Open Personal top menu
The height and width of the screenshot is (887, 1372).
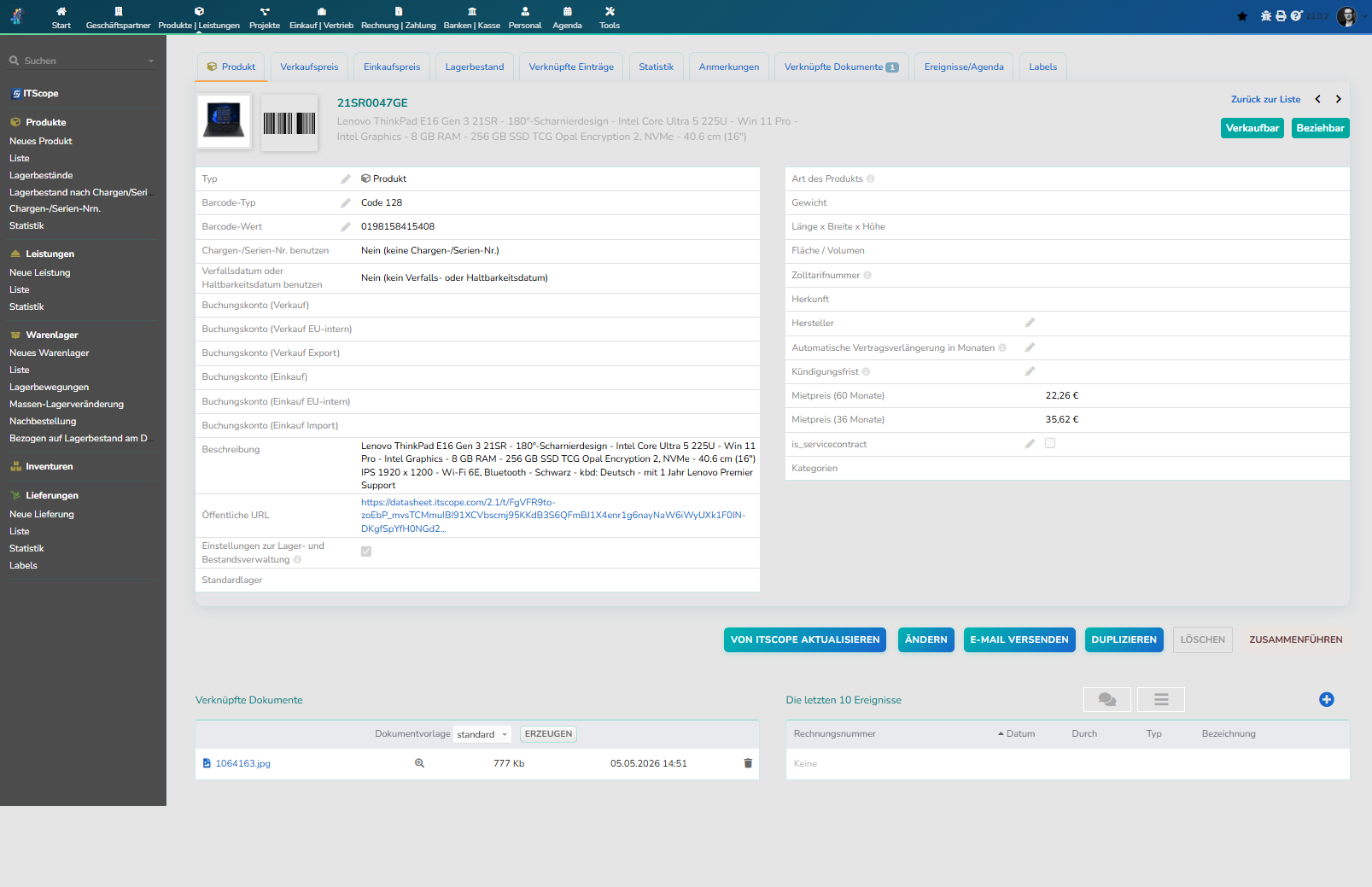click(x=525, y=17)
